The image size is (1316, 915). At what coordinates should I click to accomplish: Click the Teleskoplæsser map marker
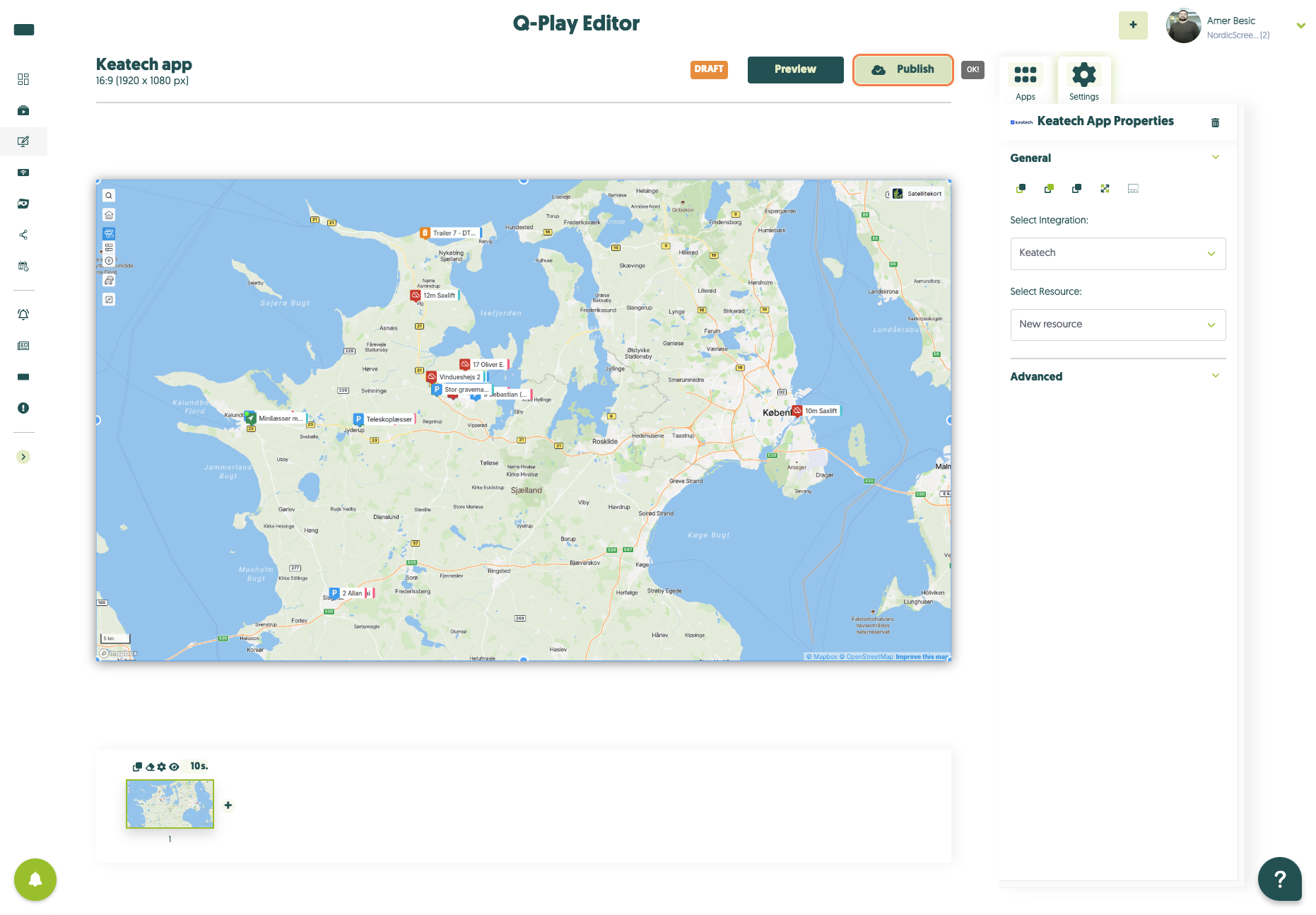tap(385, 419)
